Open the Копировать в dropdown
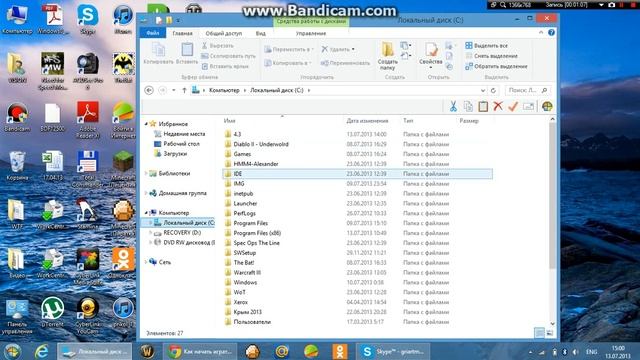The image size is (640, 360). click(x=288, y=63)
